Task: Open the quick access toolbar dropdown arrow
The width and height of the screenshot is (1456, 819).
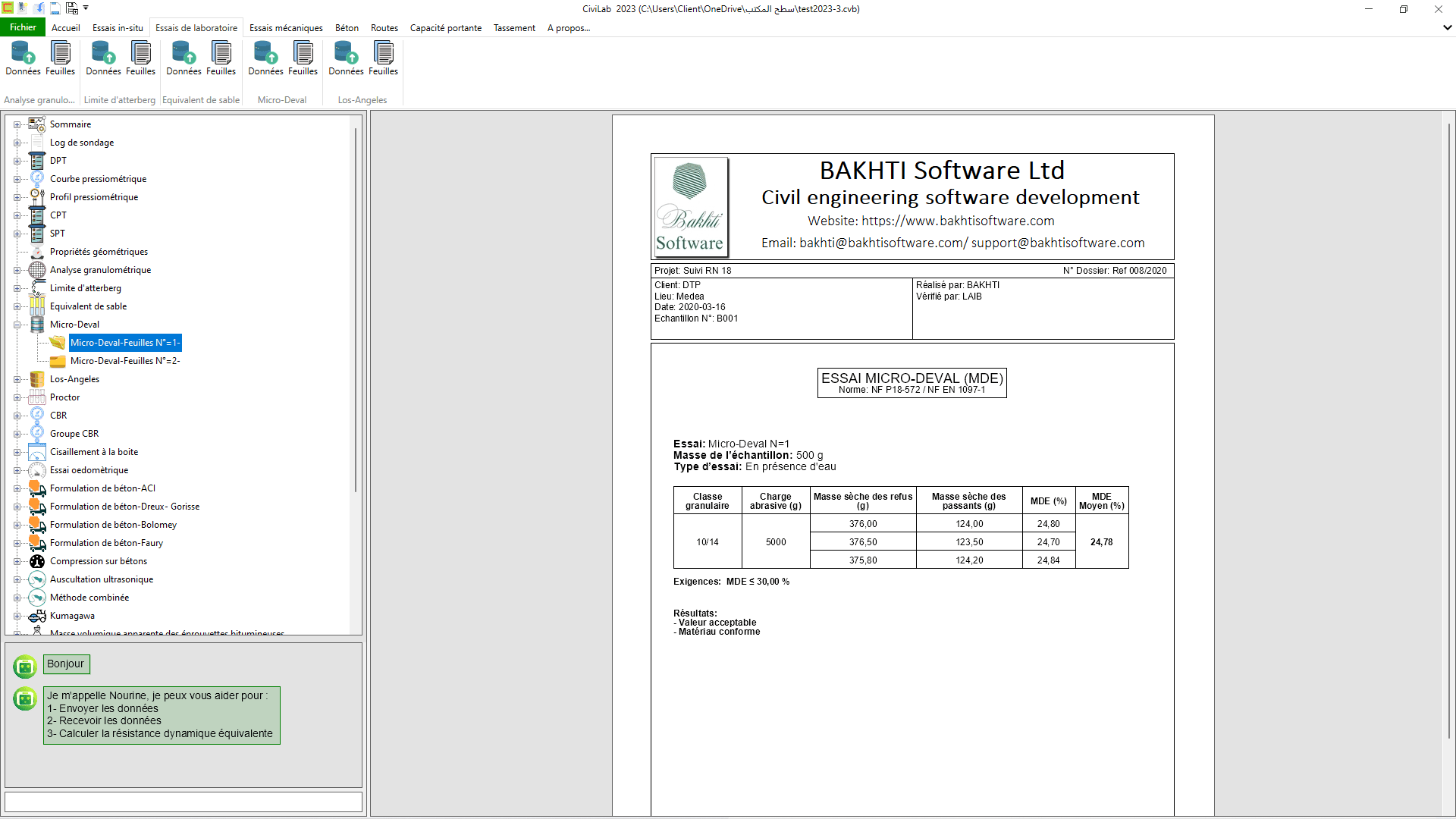Action: [86, 8]
